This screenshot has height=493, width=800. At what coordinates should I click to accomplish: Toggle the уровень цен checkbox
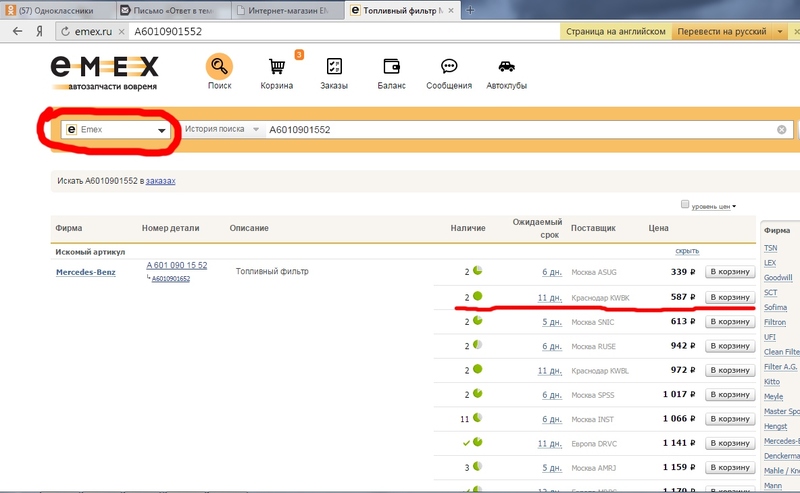(x=685, y=205)
